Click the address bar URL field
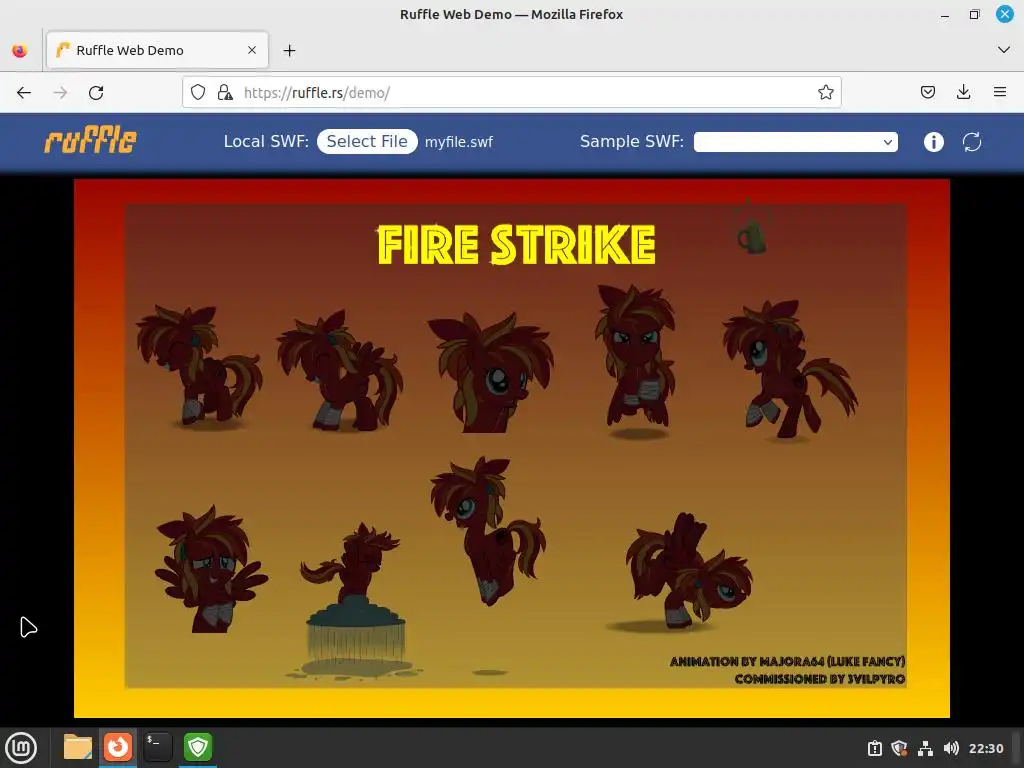The image size is (1024, 768). (512, 93)
